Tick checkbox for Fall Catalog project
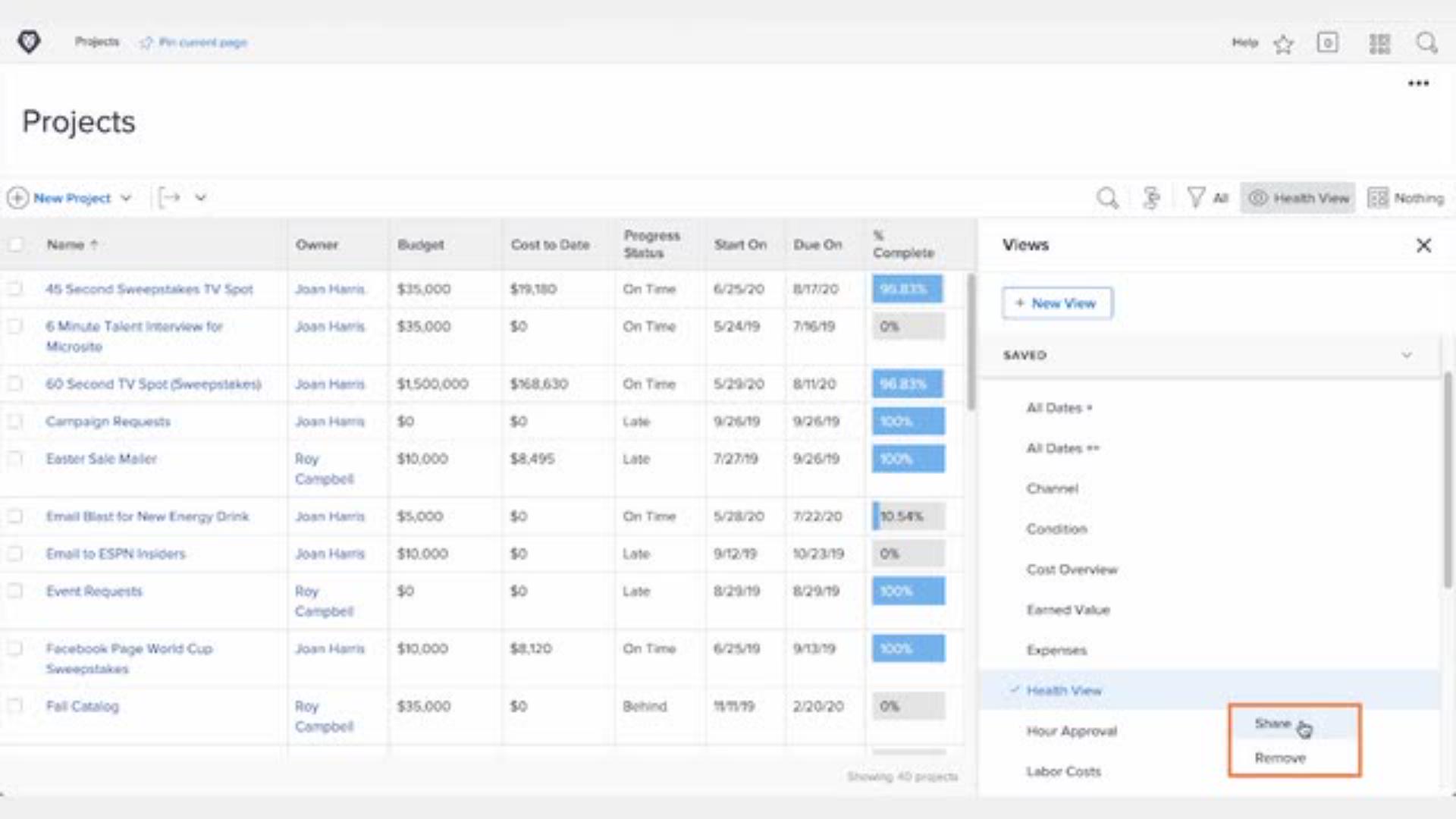The width and height of the screenshot is (1456, 819). coord(14,706)
